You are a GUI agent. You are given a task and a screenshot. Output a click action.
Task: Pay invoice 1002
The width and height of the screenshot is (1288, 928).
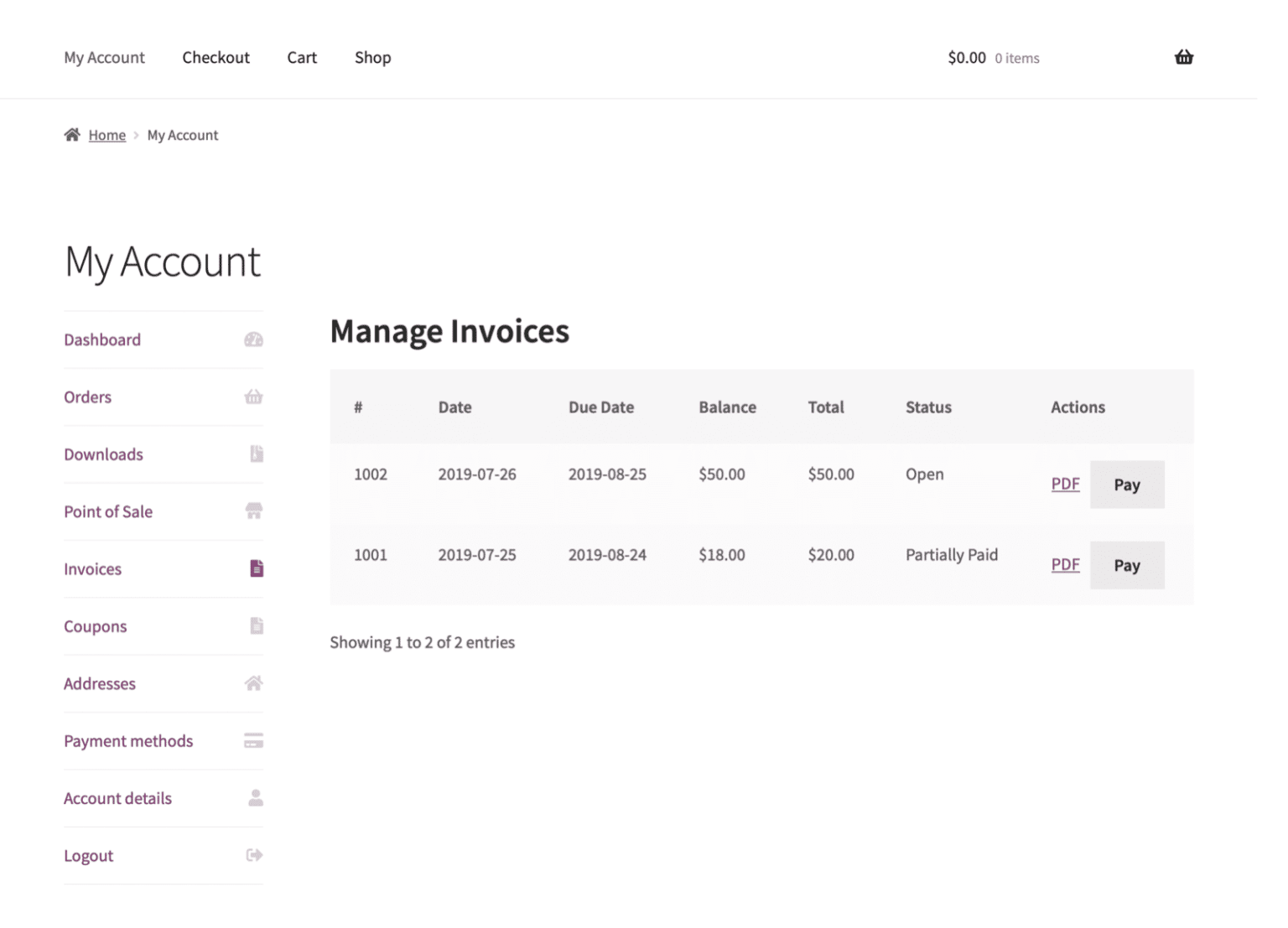(1127, 485)
